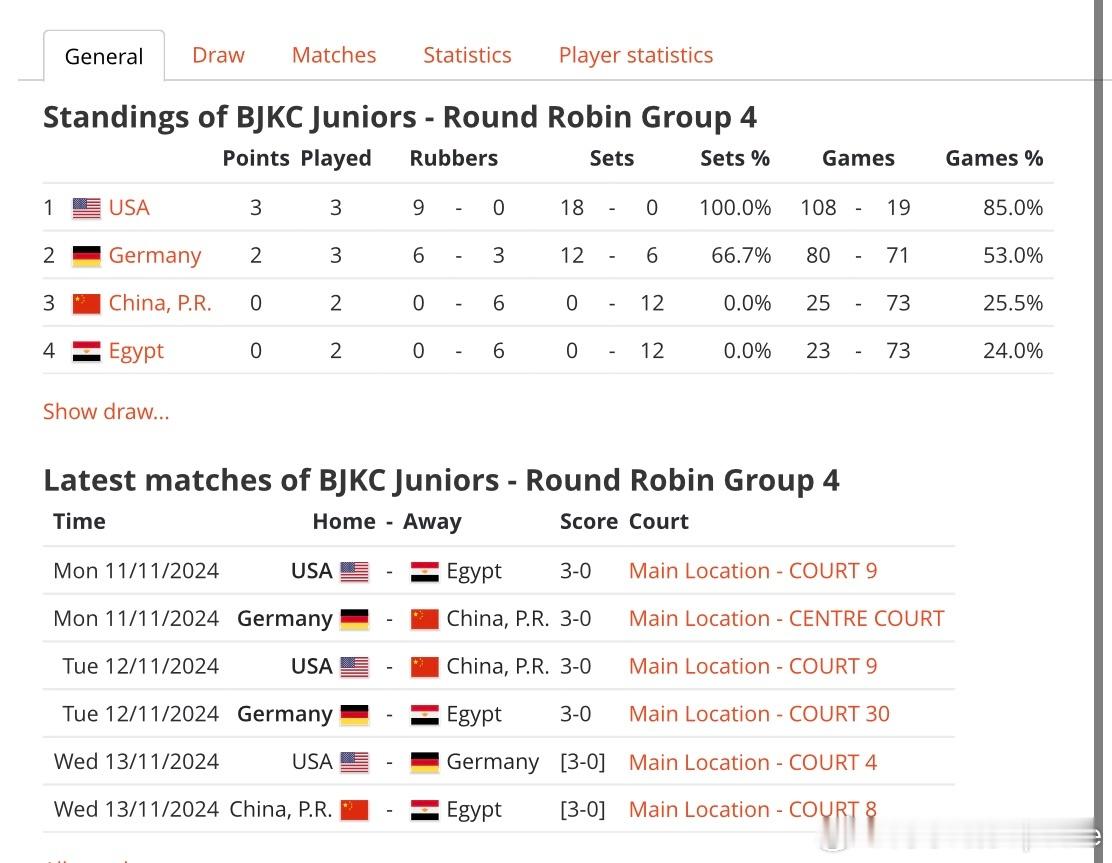
Task: Open the Matches tab
Action: 334,55
